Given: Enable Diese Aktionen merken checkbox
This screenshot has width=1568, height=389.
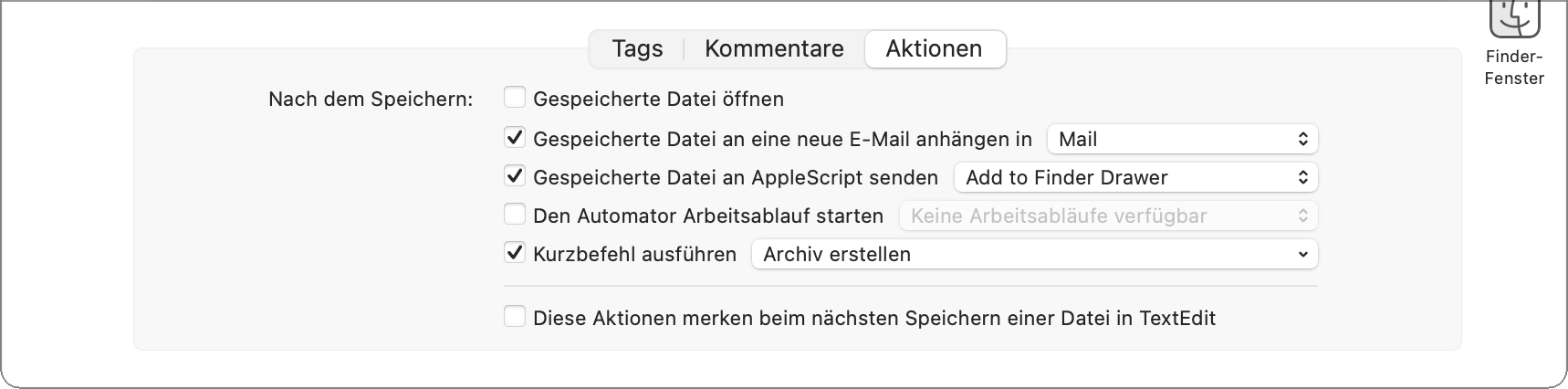Looking at the screenshot, I should (x=515, y=317).
